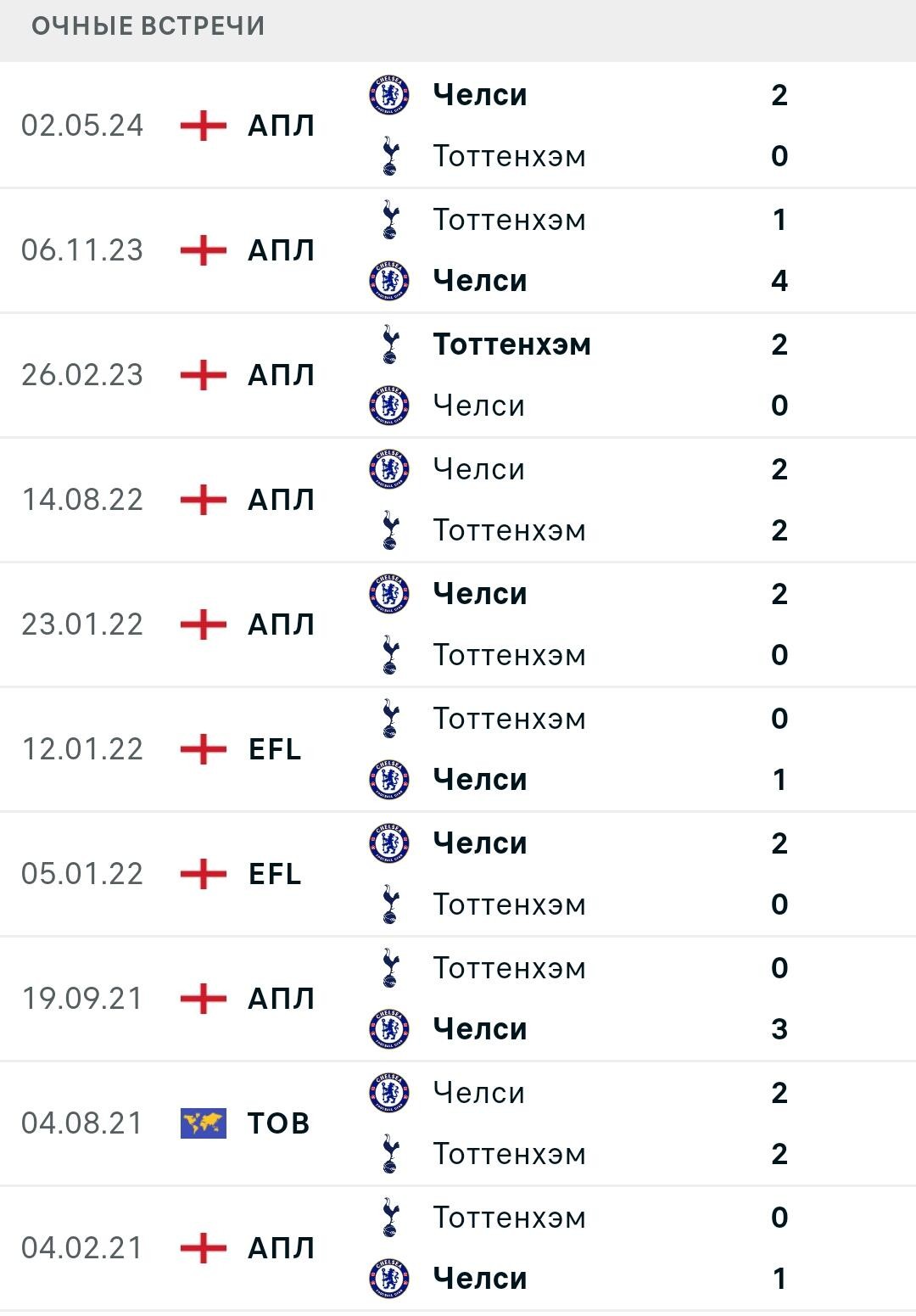Viewport: 916px width, 1316px height.
Task: Select the АПЛ league label on 14.08.22
Action: click(281, 500)
